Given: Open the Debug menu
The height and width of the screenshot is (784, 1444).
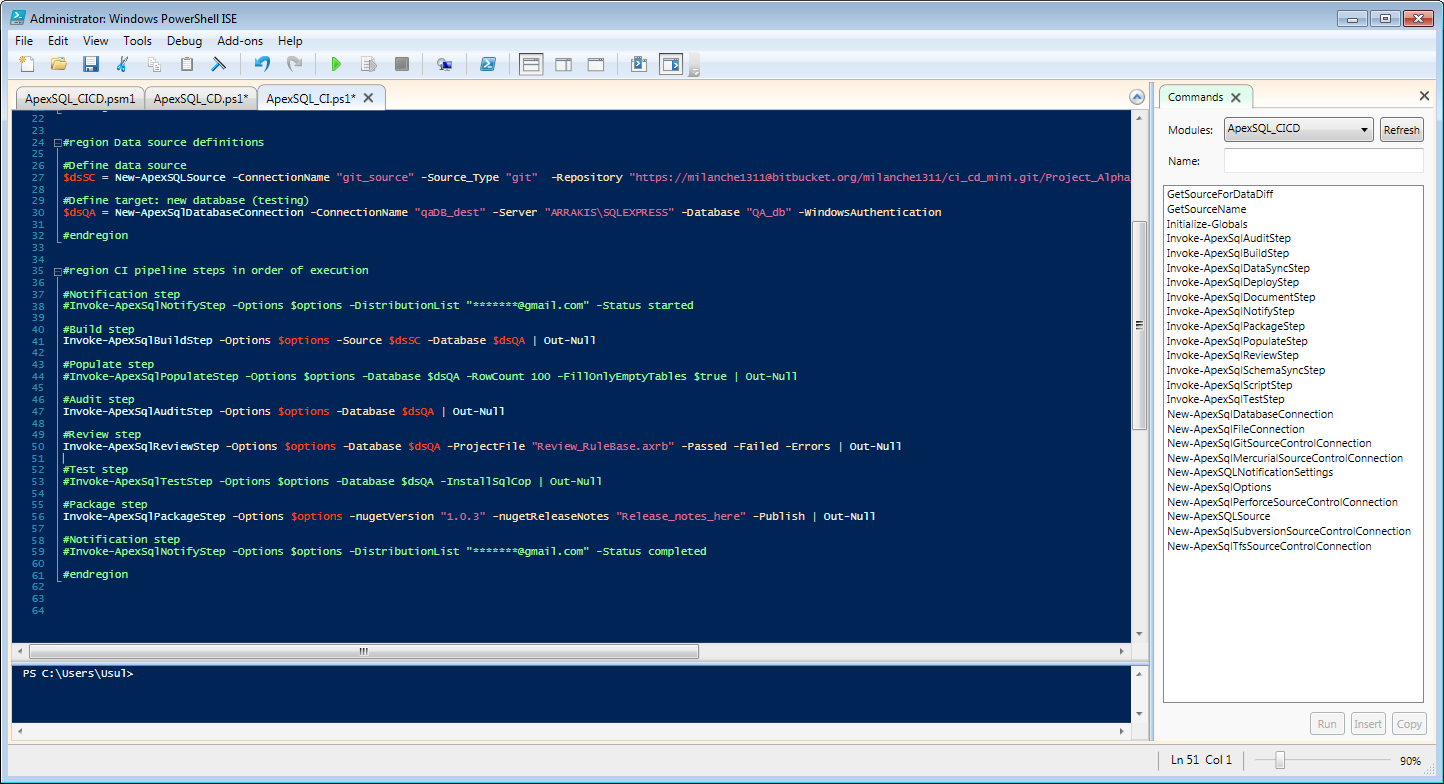Looking at the screenshot, I should pos(184,41).
